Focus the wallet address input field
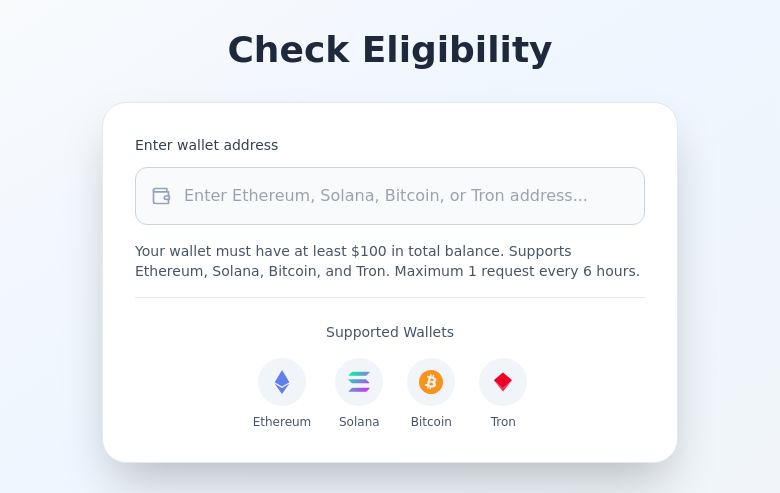Viewport: 780px width, 493px height. pyautogui.click(x=400, y=196)
